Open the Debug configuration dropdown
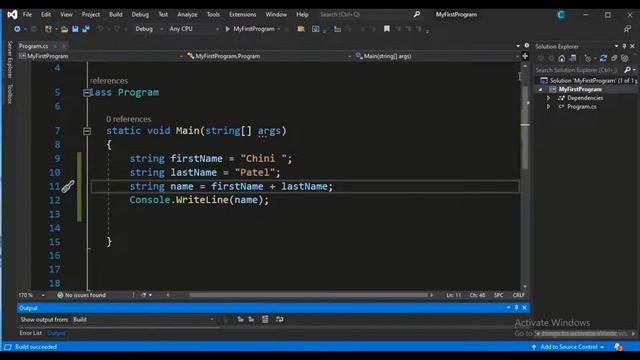The image size is (640, 360). click(149, 29)
